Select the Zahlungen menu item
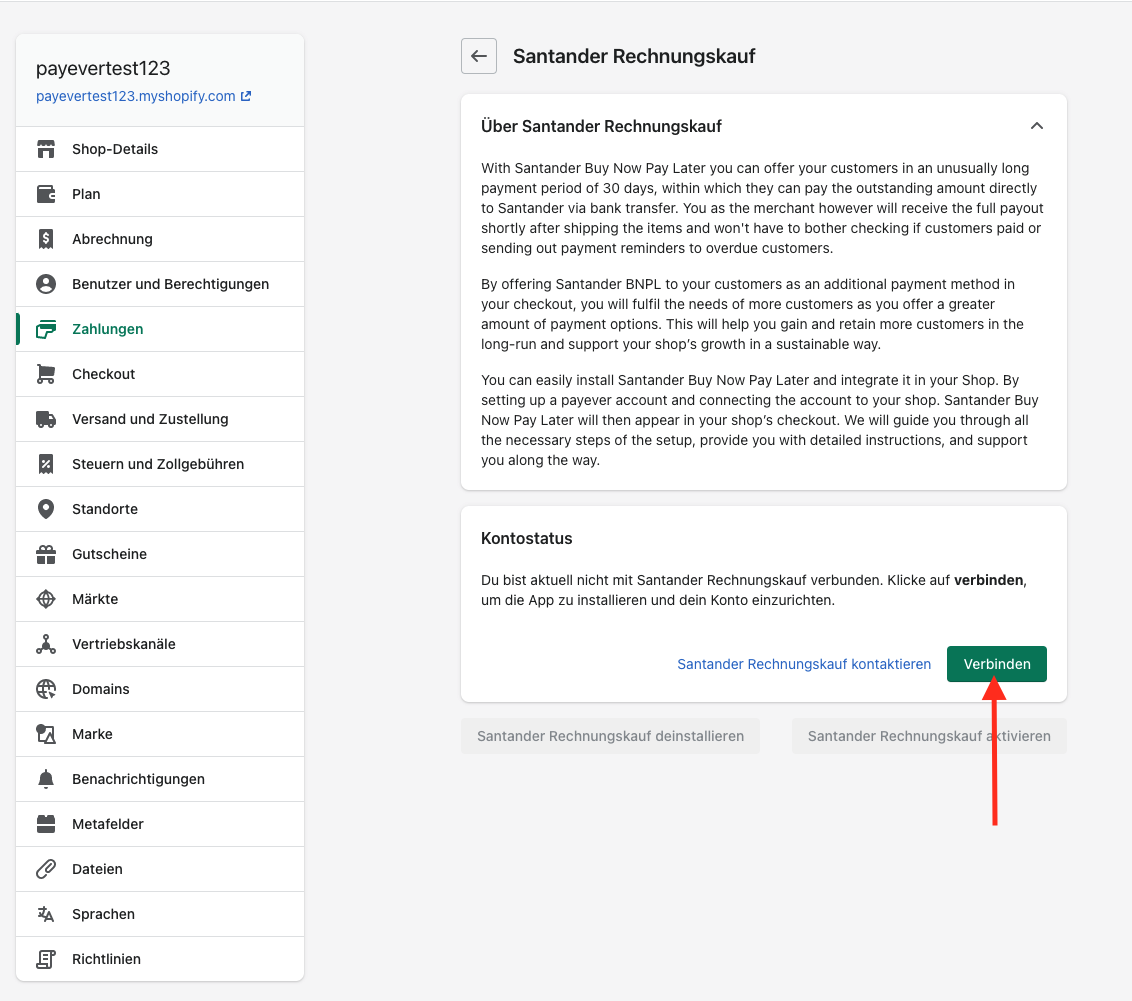 [160, 329]
